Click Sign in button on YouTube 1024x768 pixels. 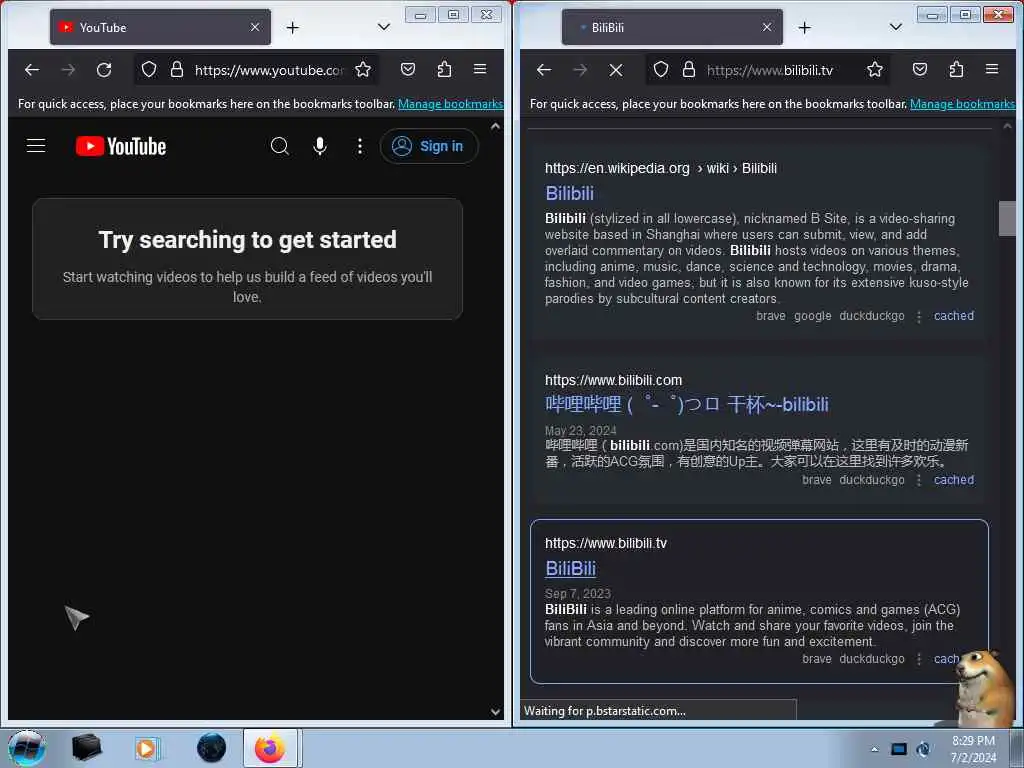(428, 146)
